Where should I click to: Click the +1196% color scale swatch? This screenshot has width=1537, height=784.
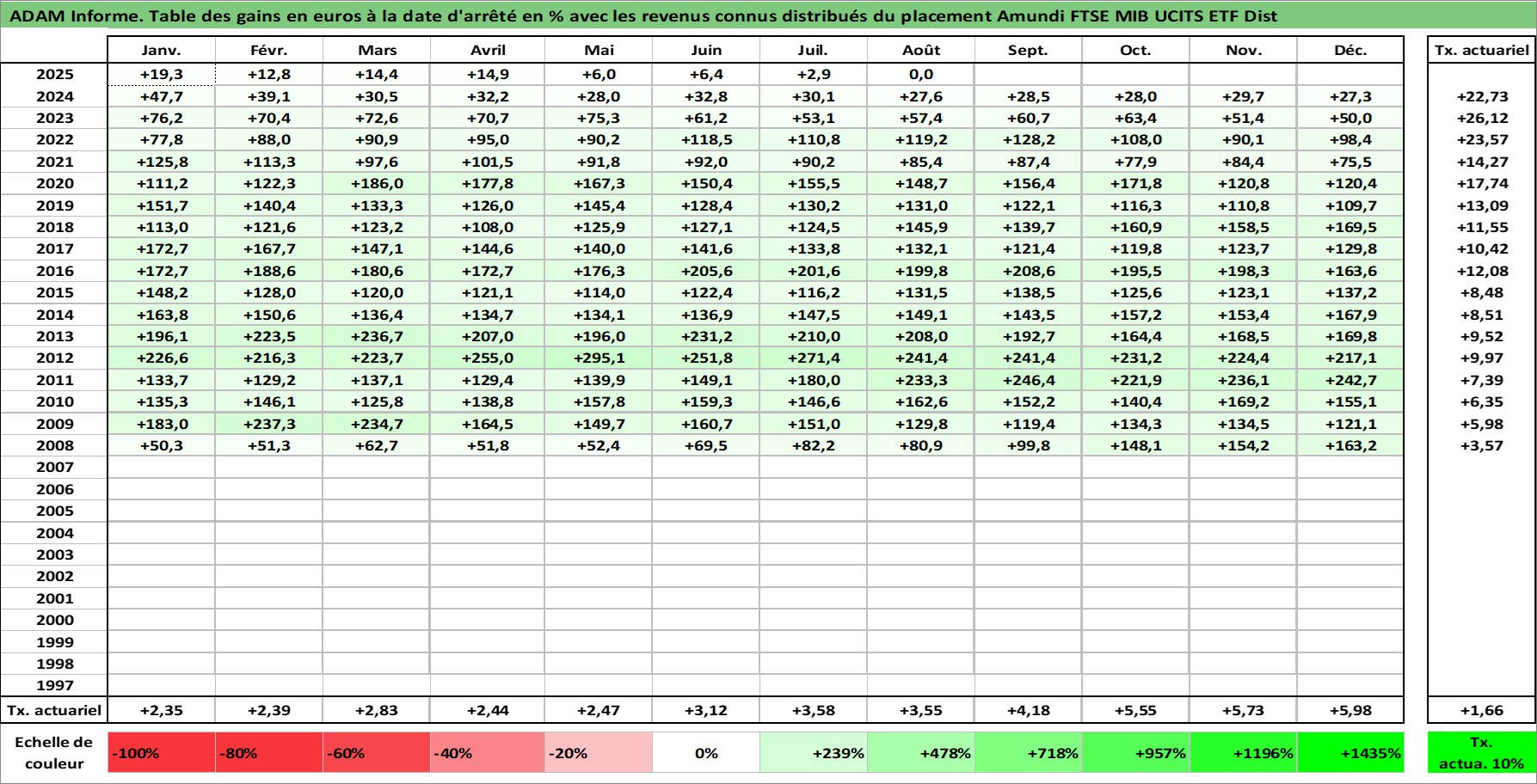(x=1244, y=753)
